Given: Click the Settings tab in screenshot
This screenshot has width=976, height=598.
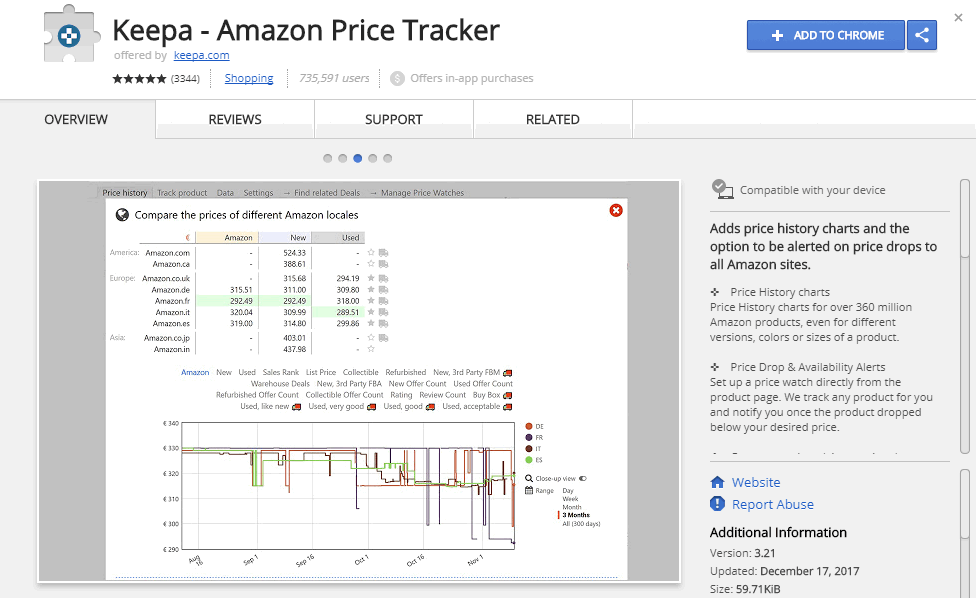Looking at the screenshot, I should [258, 192].
